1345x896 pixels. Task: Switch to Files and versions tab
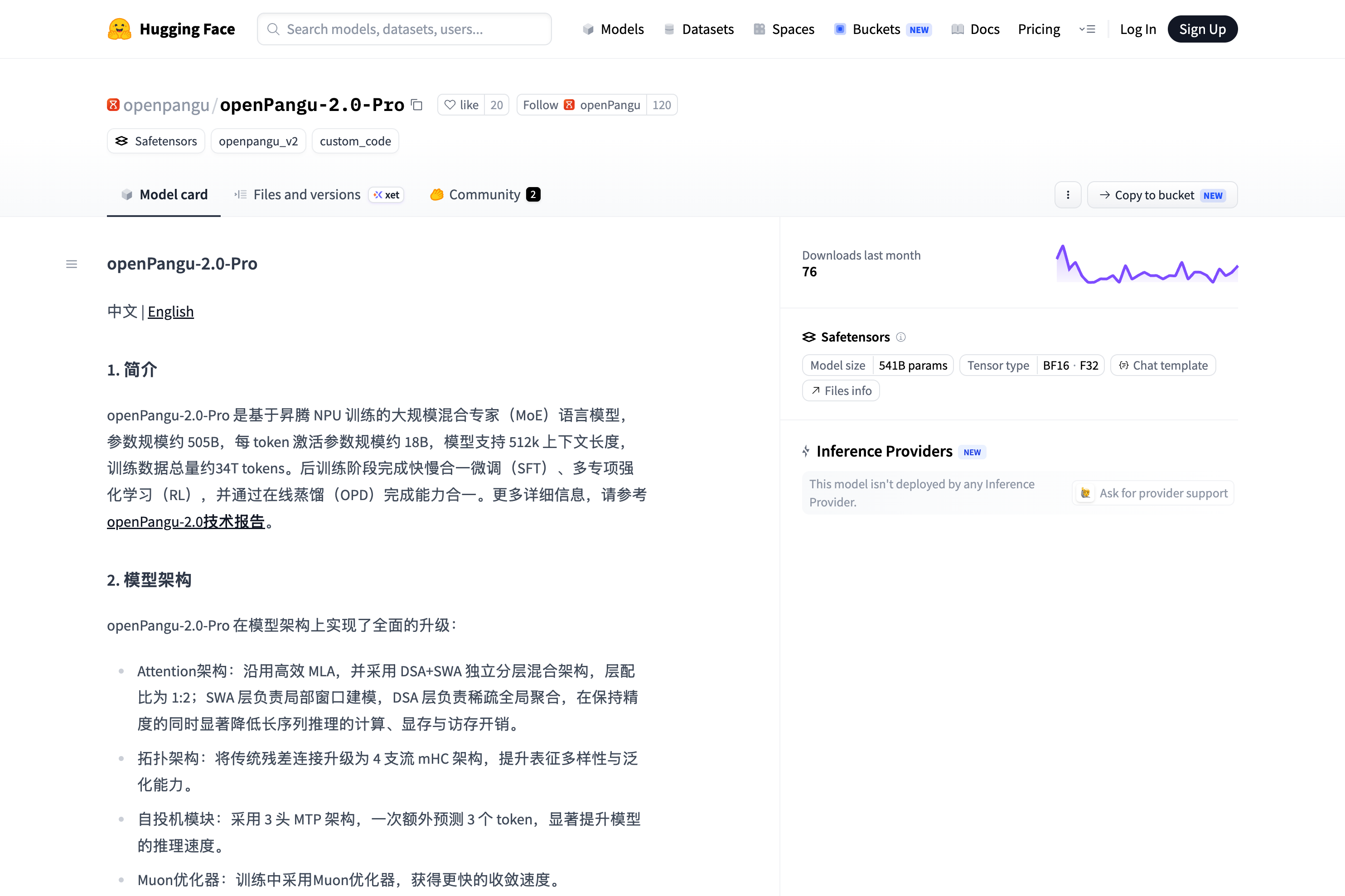point(319,195)
